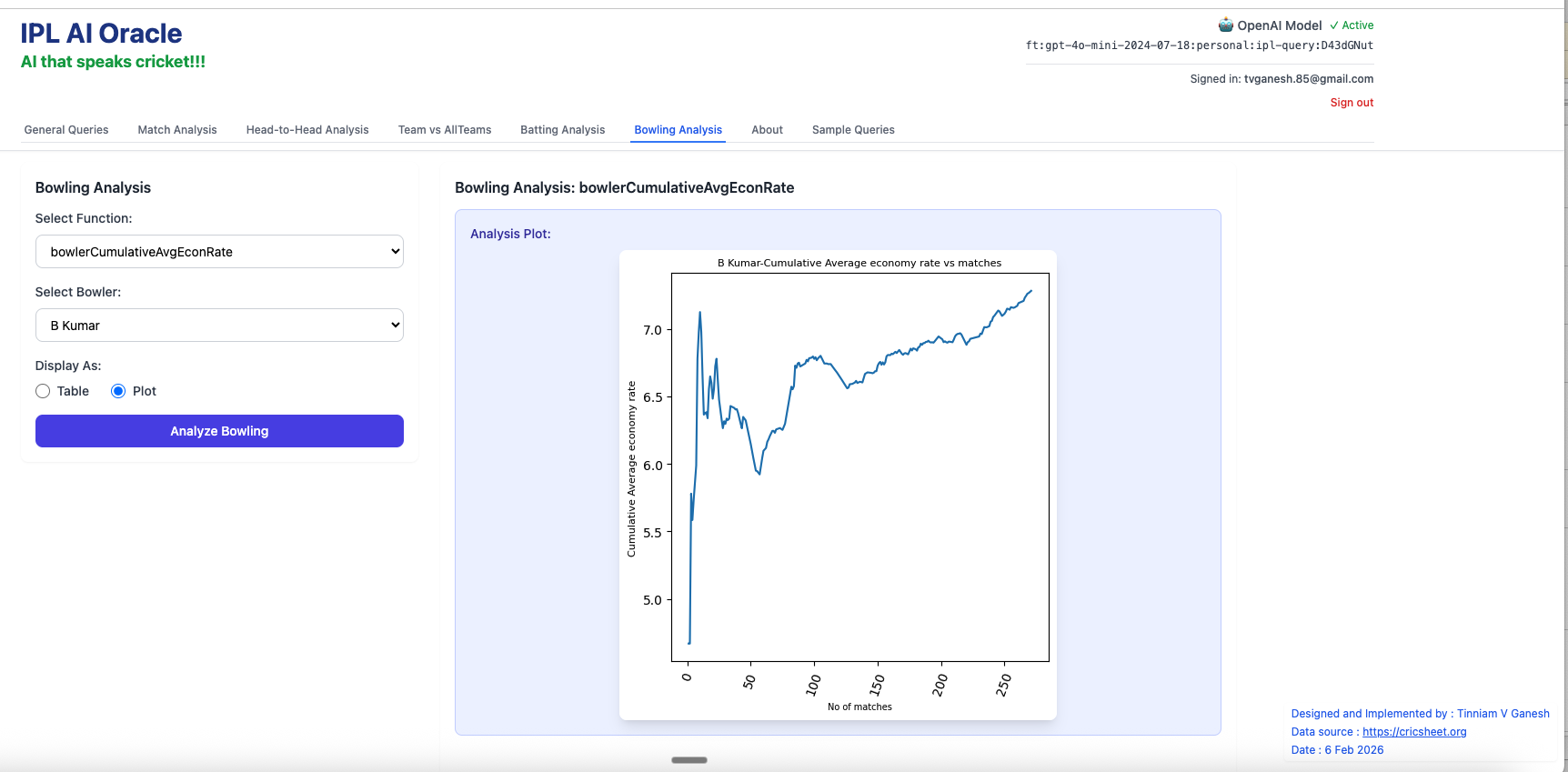Click the green Active checkmark status
The width and height of the screenshot is (1568, 772).
(1352, 25)
